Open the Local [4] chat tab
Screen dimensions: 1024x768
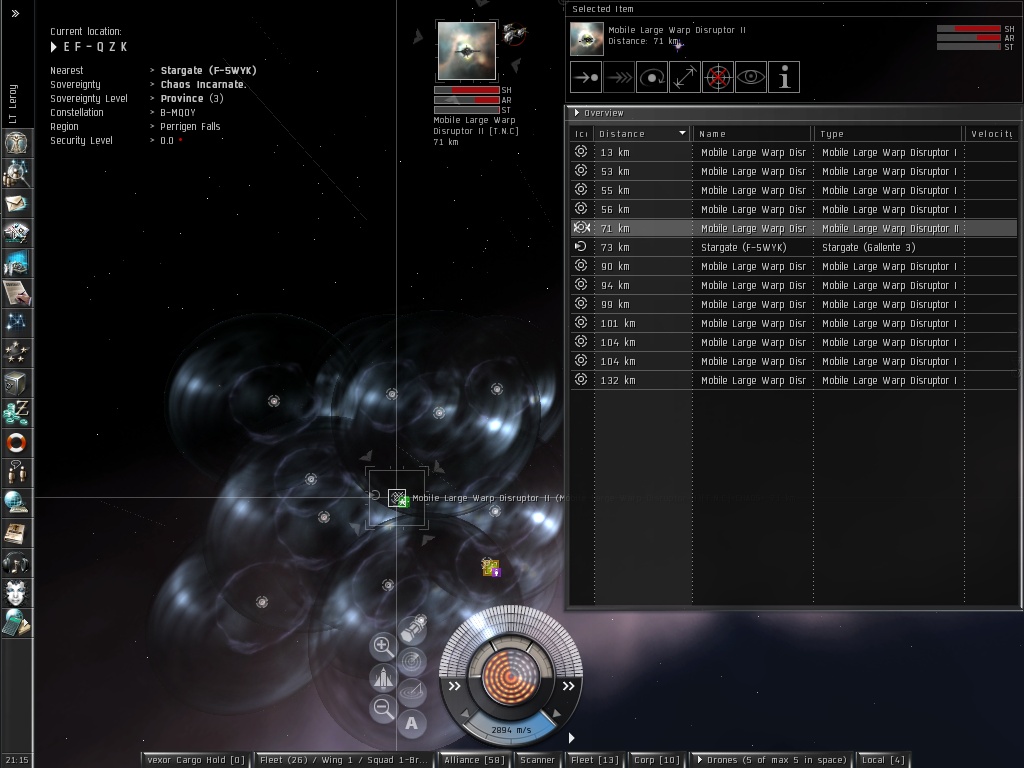click(883, 760)
